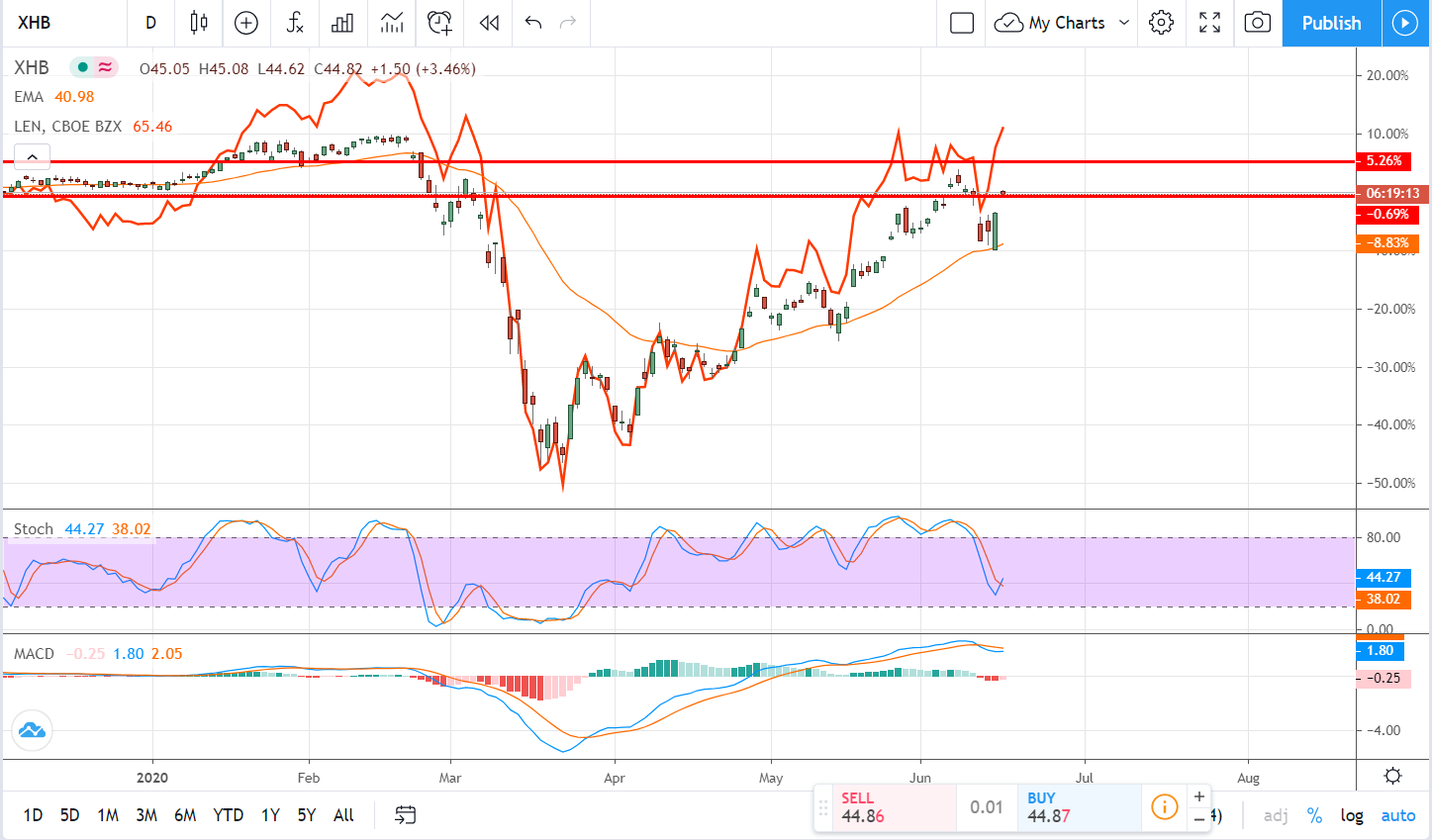Click the 5.26% red price label

coord(1384,160)
